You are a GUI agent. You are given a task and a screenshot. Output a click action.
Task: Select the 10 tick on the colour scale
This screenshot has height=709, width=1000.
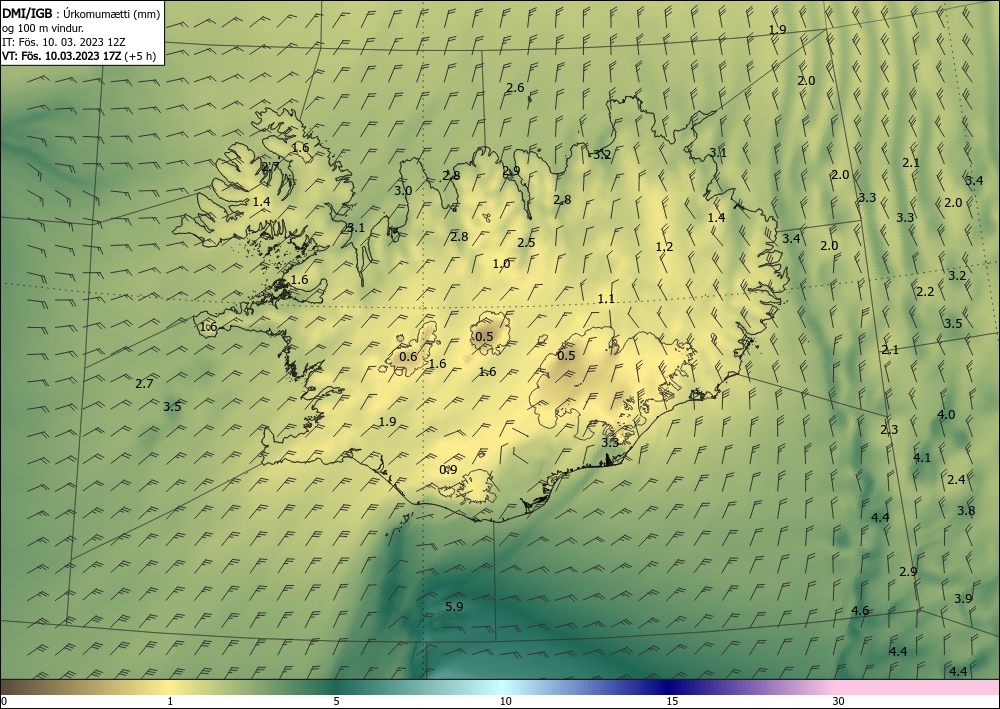[x=505, y=701]
